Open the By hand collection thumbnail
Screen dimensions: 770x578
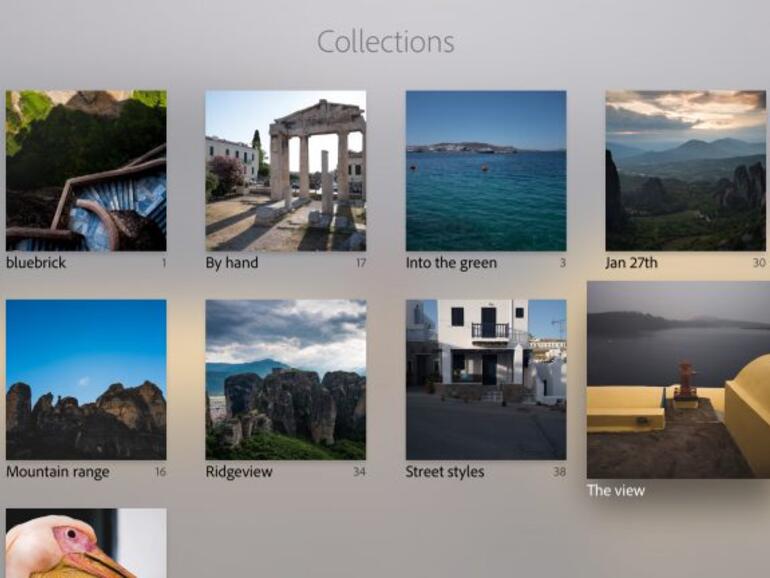286,170
